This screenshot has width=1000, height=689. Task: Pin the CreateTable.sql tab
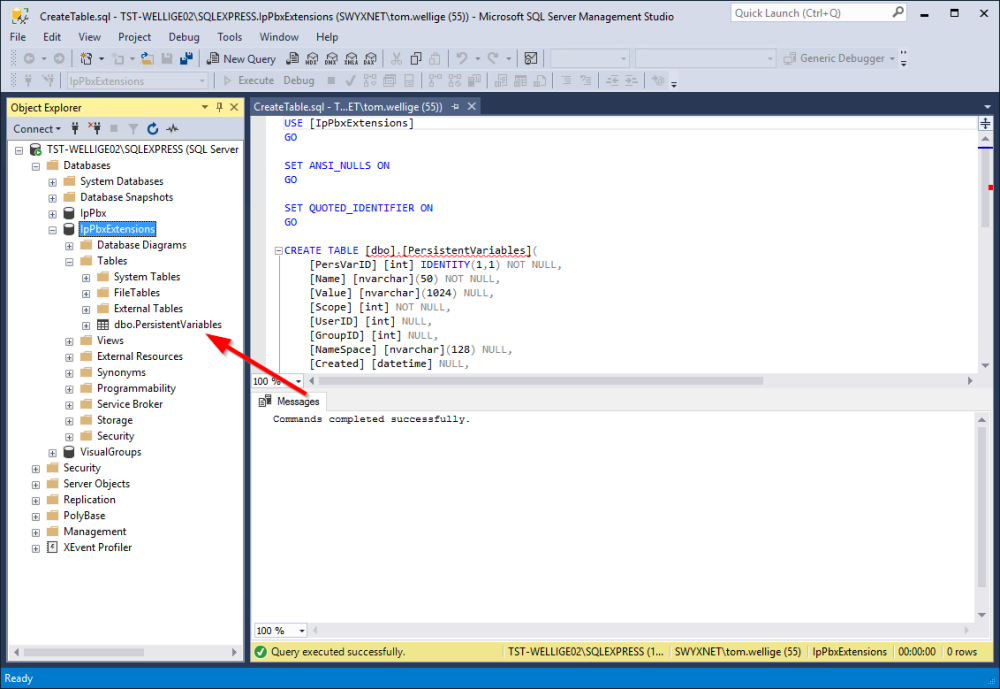pos(455,107)
